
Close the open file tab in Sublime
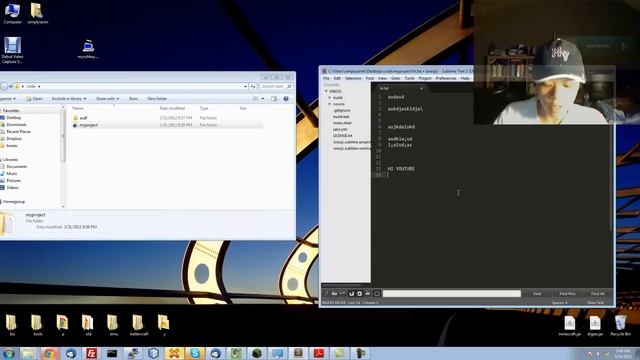click(x=421, y=88)
